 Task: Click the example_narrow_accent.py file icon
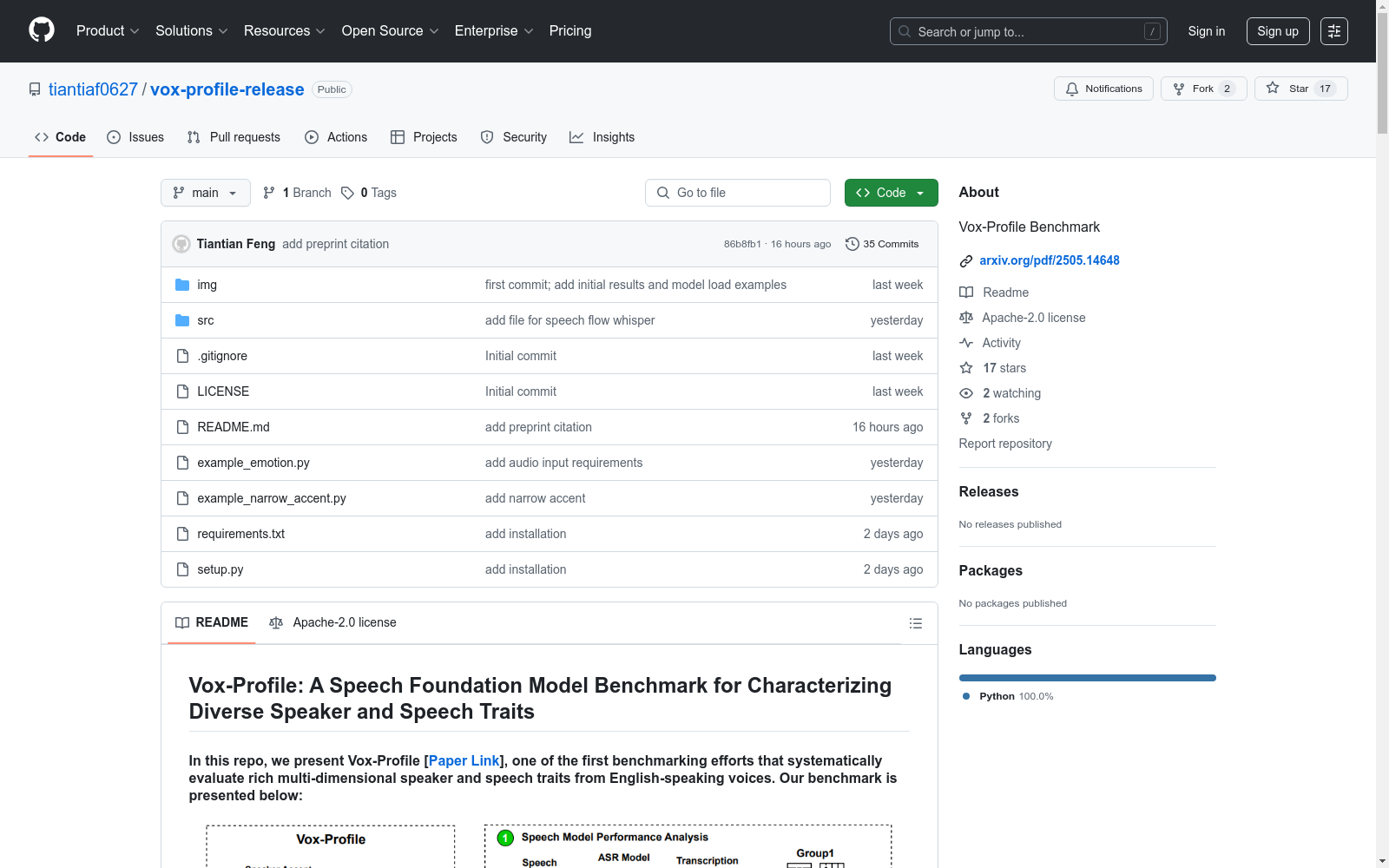[182, 498]
